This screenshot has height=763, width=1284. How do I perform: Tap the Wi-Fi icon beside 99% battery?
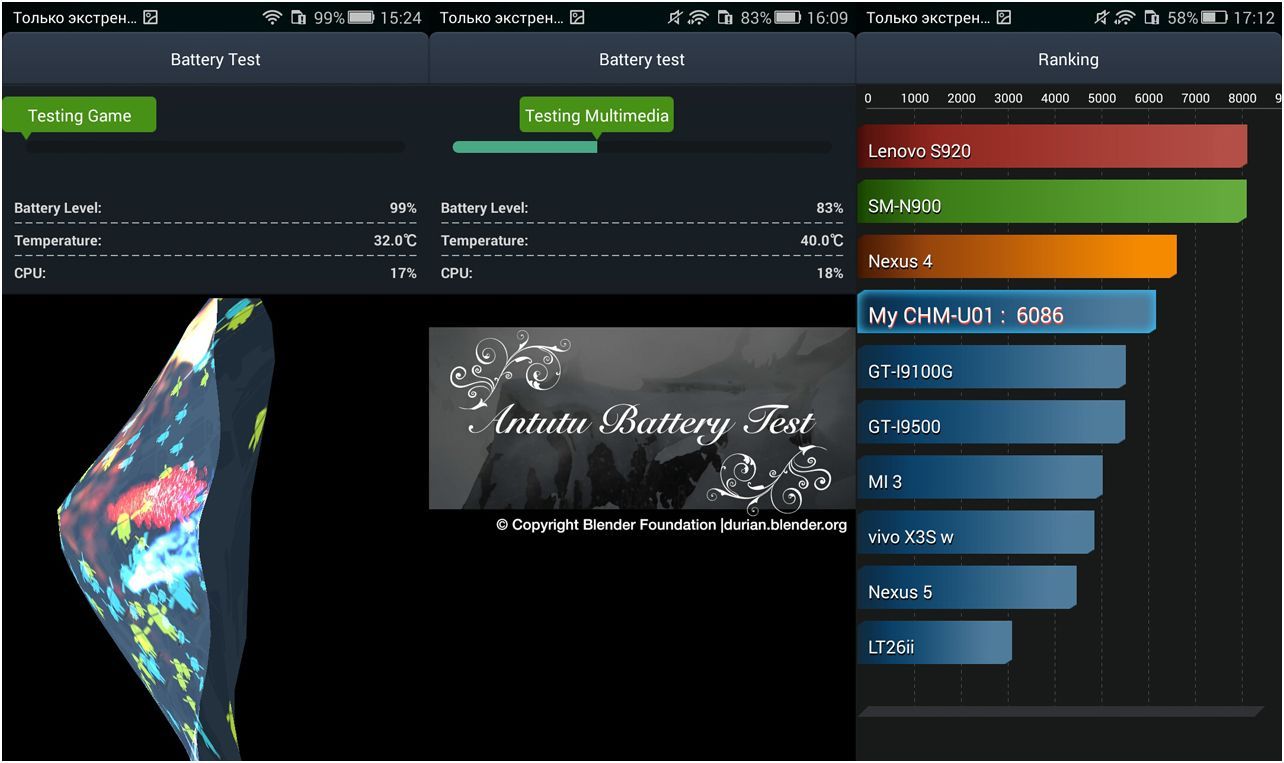[x=272, y=18]
